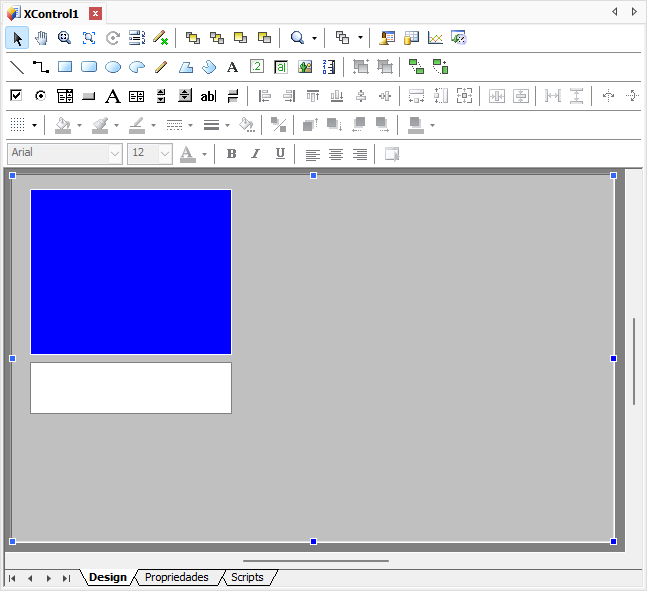The width and height of the screenshot is (647, 591).
Task: Click the zoom in magnifier tool
Action: coord(65,38)
